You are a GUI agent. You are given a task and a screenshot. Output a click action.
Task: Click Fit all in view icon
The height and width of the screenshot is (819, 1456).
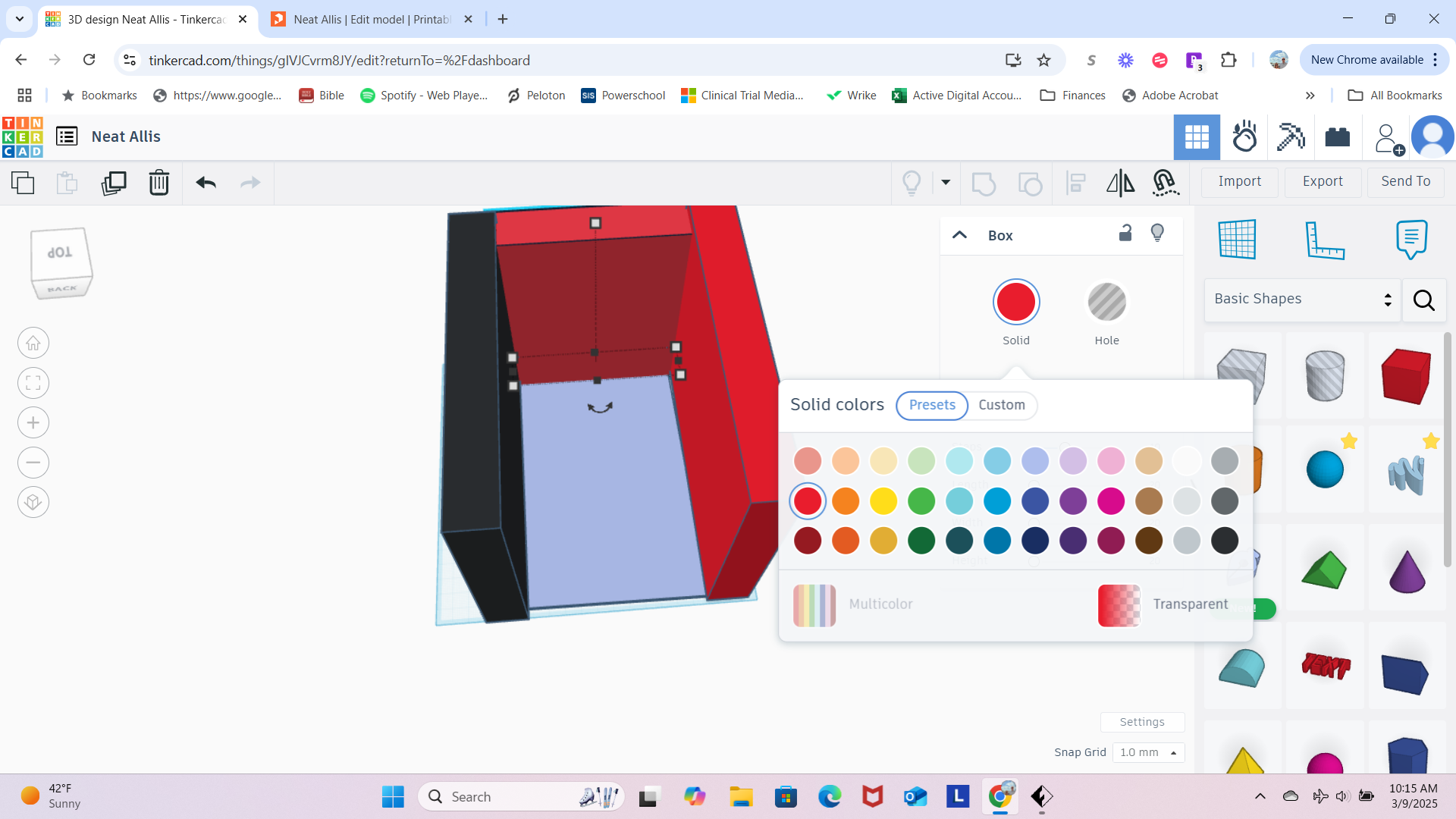coord(33,383)
